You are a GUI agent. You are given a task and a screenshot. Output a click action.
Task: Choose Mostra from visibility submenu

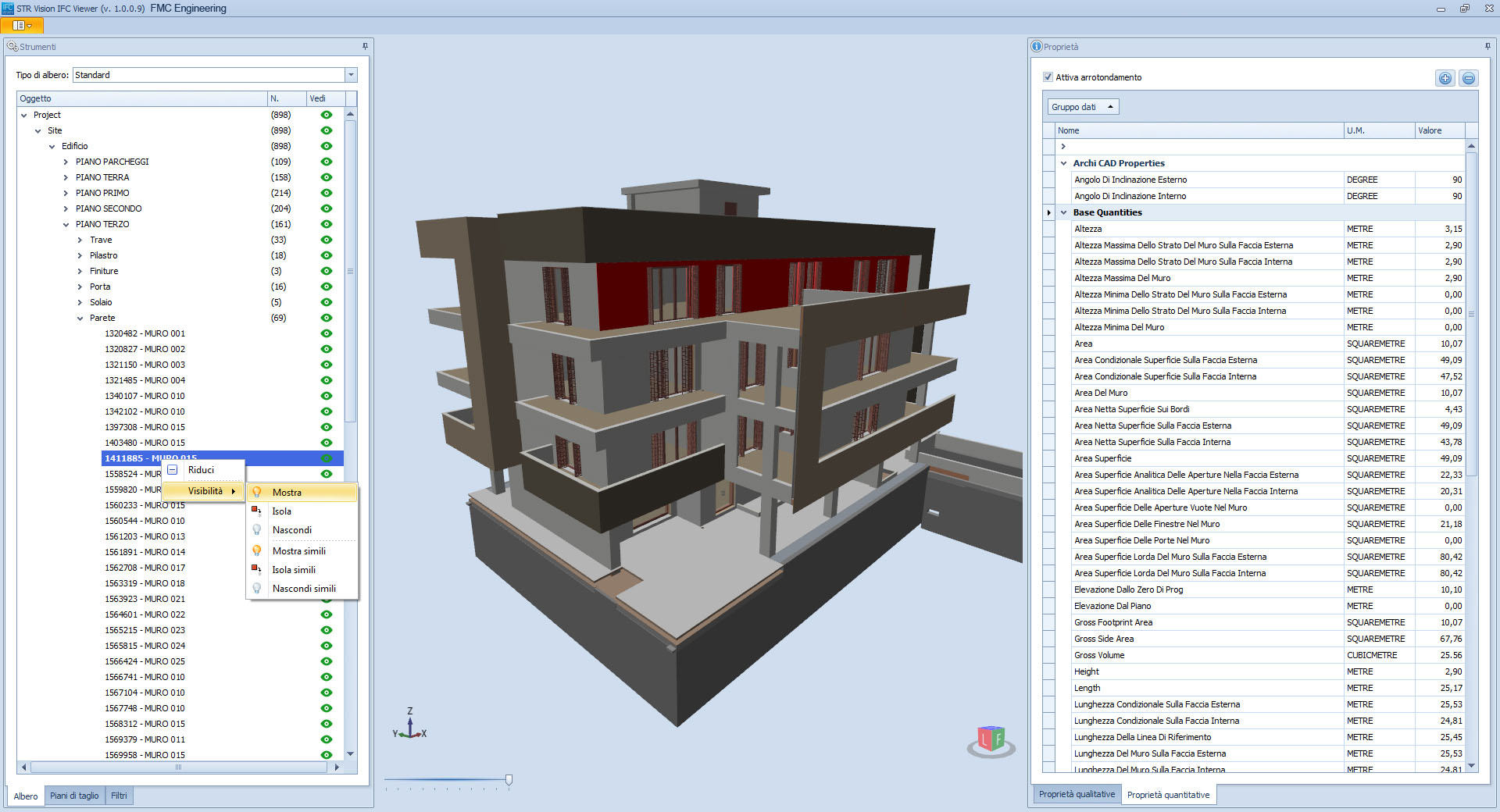[x=302, y=493]
